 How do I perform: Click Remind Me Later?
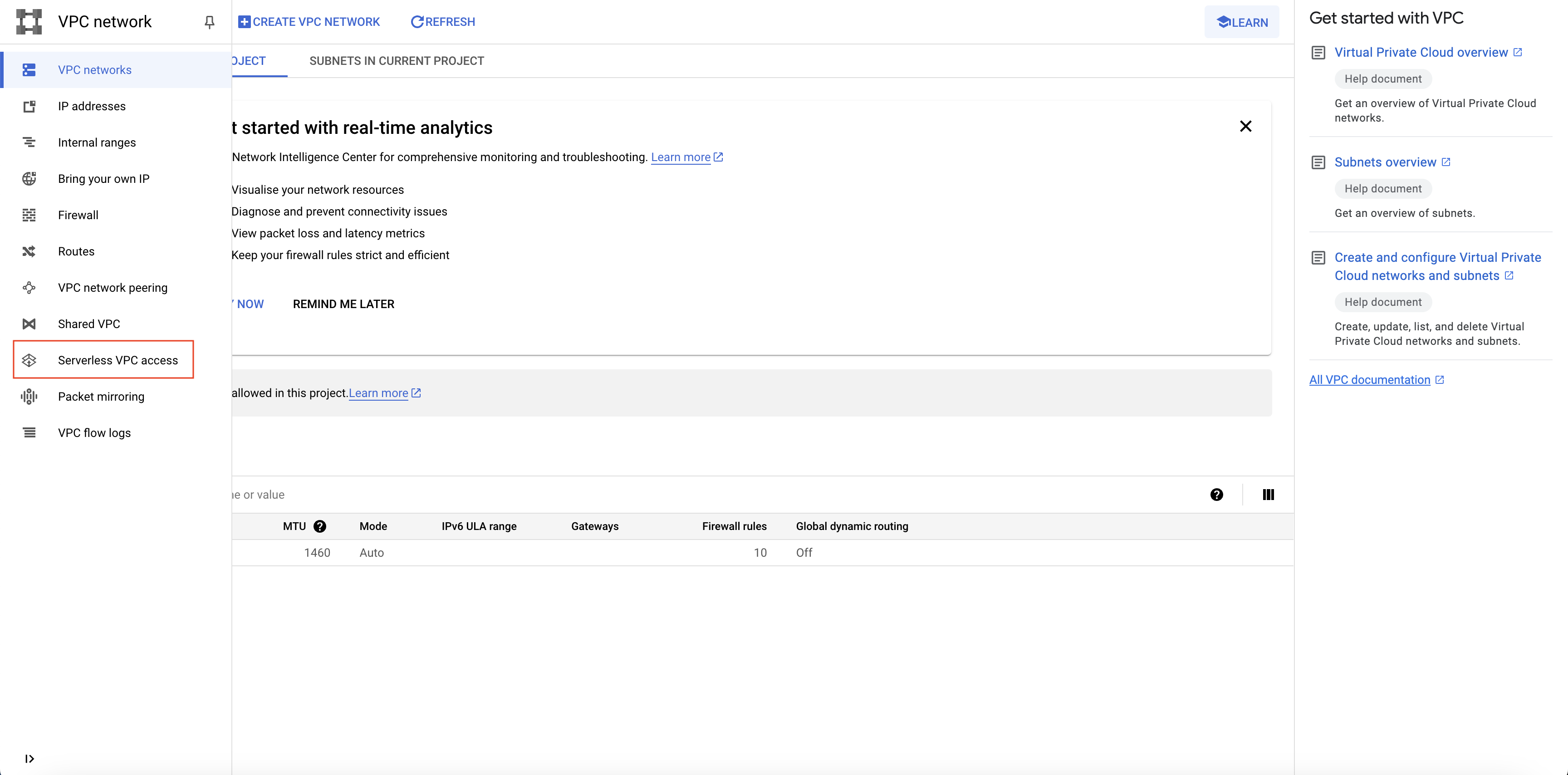[343, 304]
